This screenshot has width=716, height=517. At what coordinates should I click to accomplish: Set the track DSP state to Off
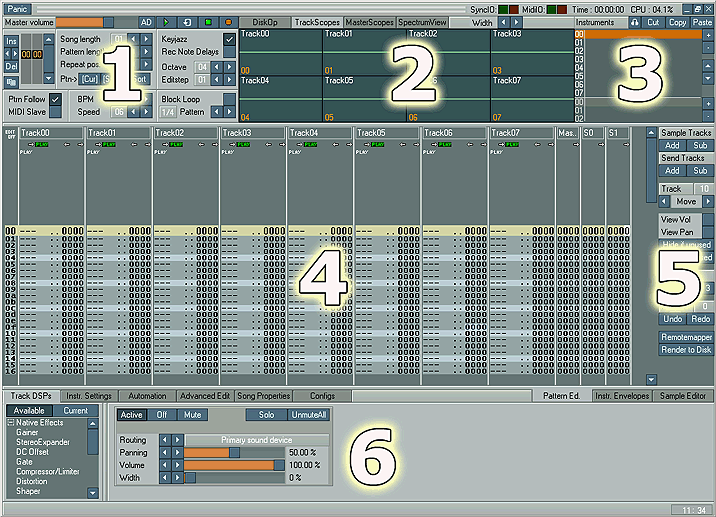click(x=162, y=415)
